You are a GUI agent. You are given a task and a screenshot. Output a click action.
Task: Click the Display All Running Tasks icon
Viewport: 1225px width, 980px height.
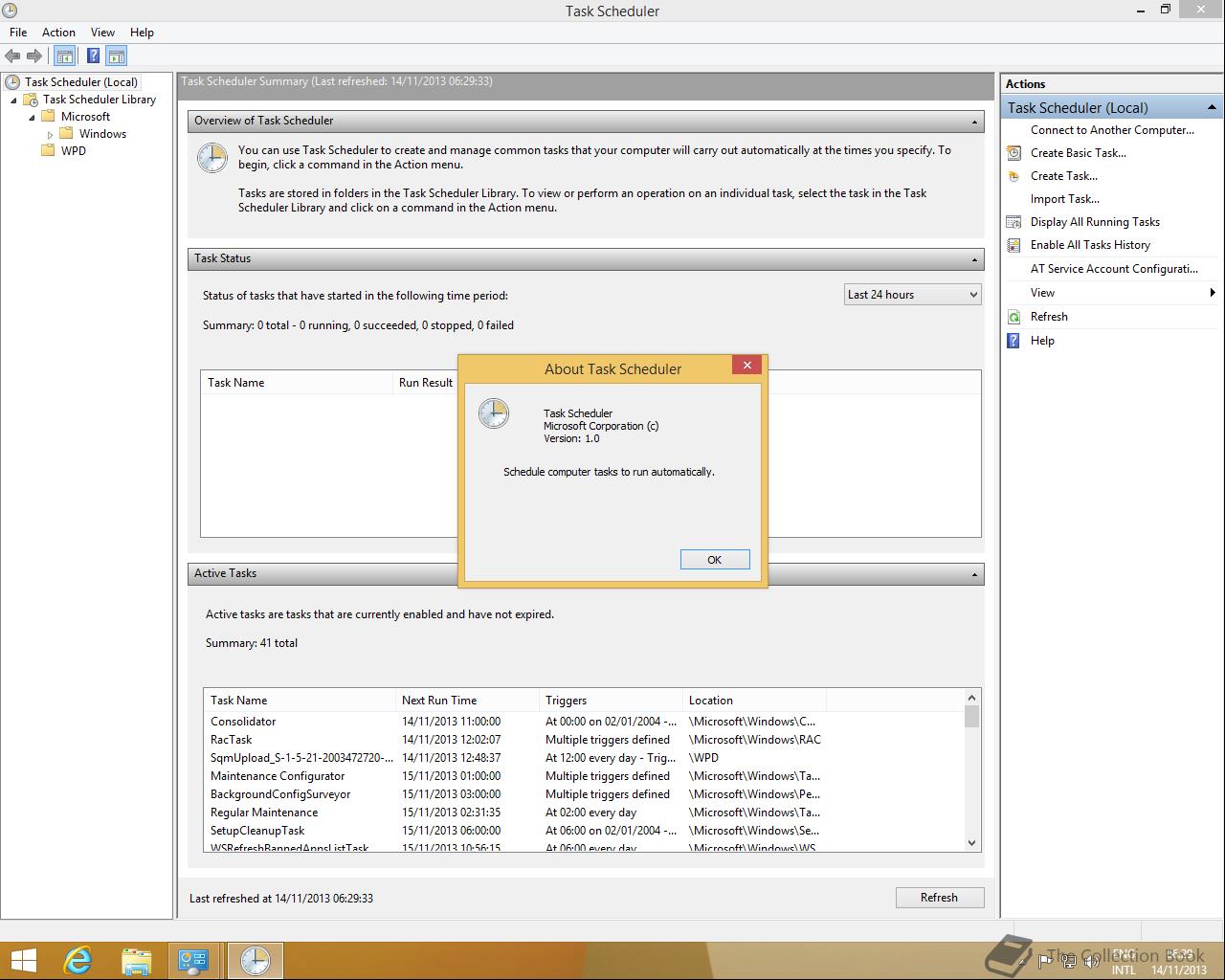(1013, 222)
